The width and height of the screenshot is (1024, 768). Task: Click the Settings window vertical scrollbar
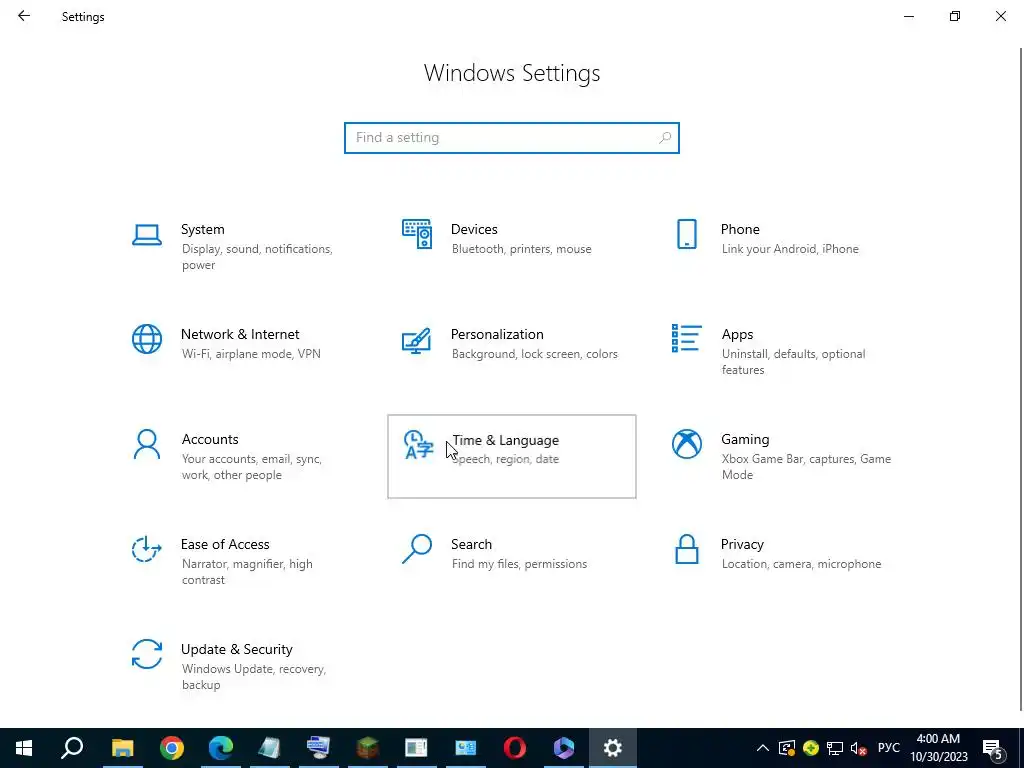coord(1021,379)
